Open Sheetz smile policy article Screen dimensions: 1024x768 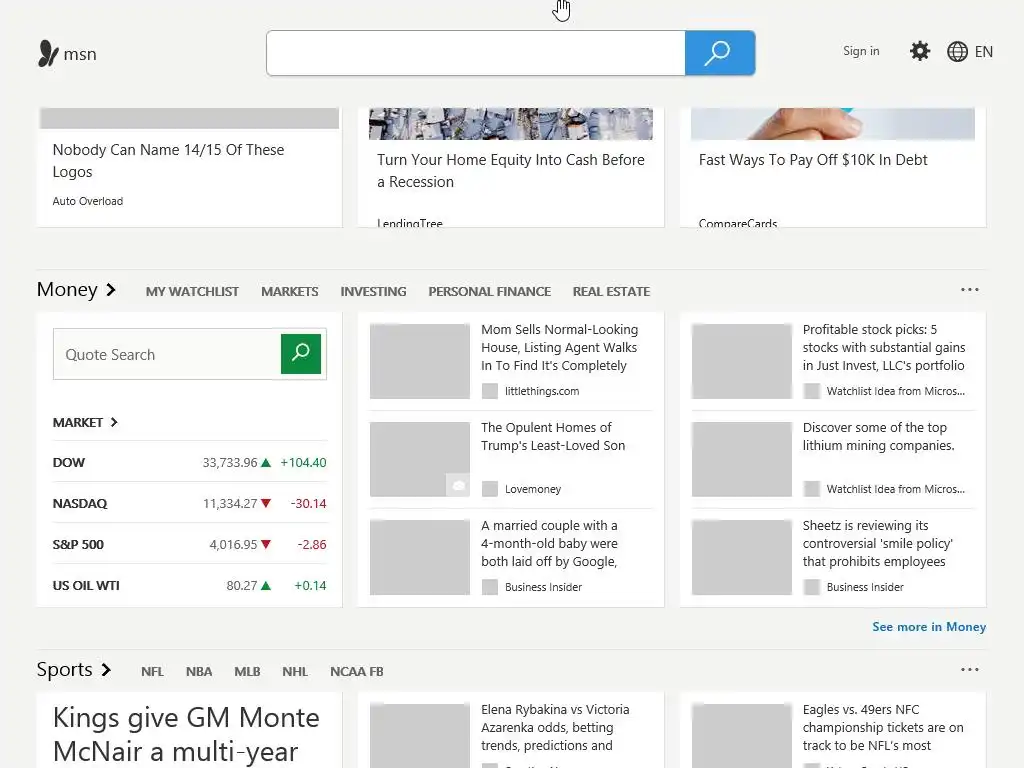[877, 543]
